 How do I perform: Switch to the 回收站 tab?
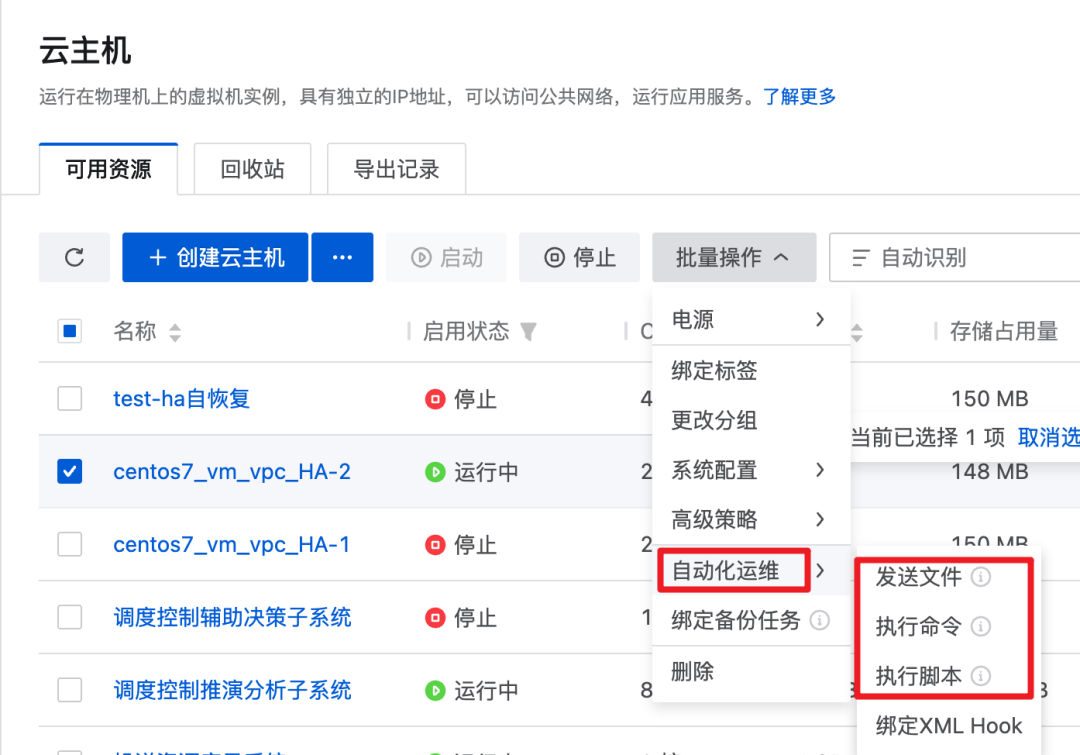[x=252, y=169]
